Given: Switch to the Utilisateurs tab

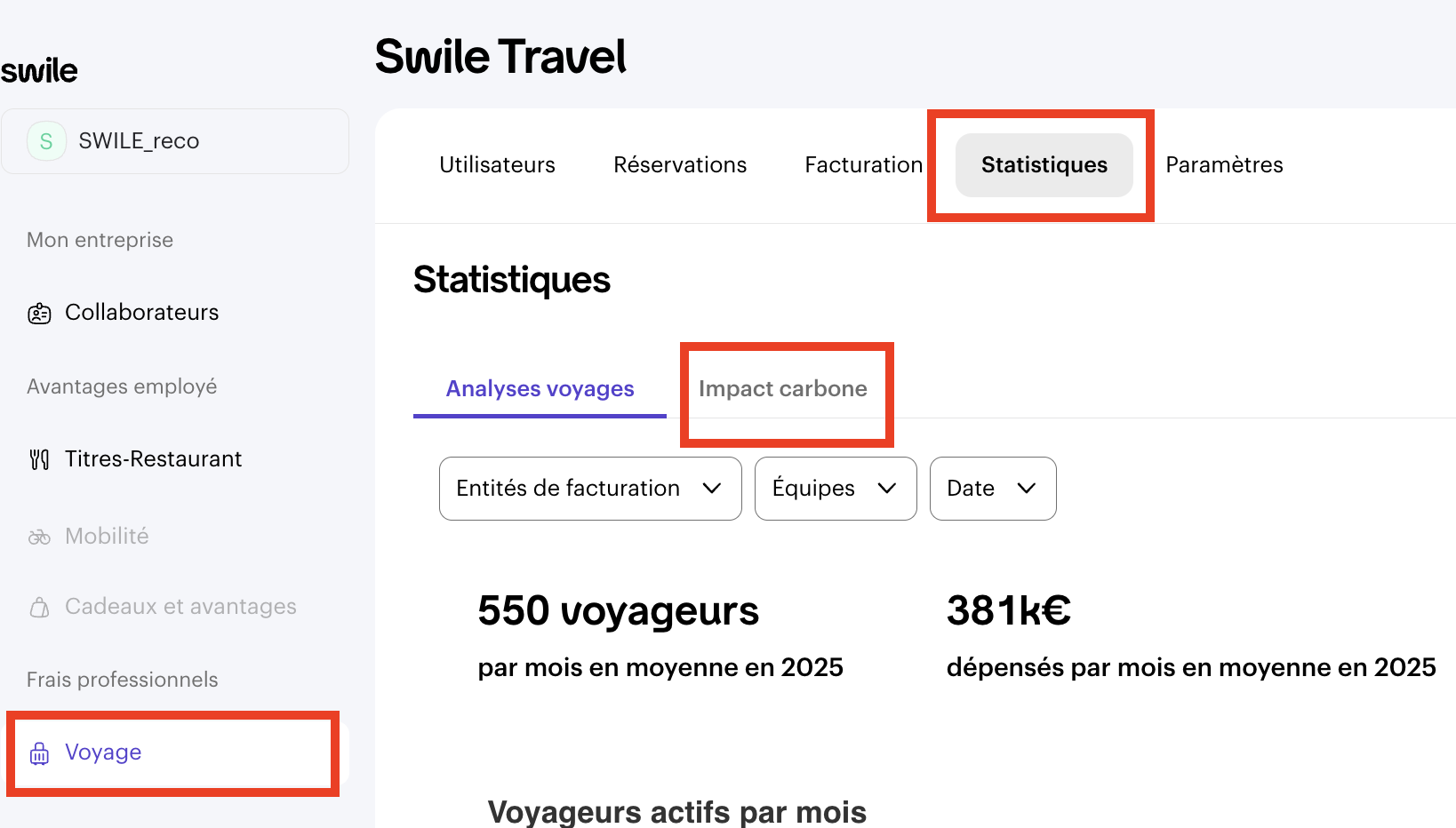Looking at the screenshot, I should 497,165.
